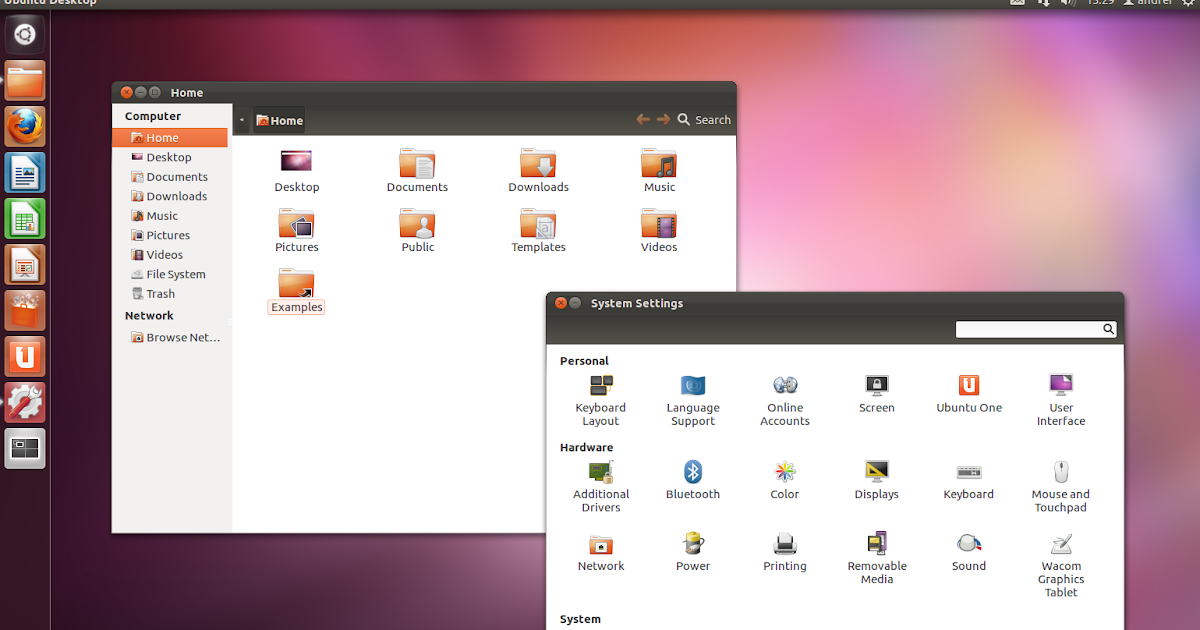The width and height of the screenshot is (1200, 630).
Task: Open the session gear menu
Action: coord(1189,3)
